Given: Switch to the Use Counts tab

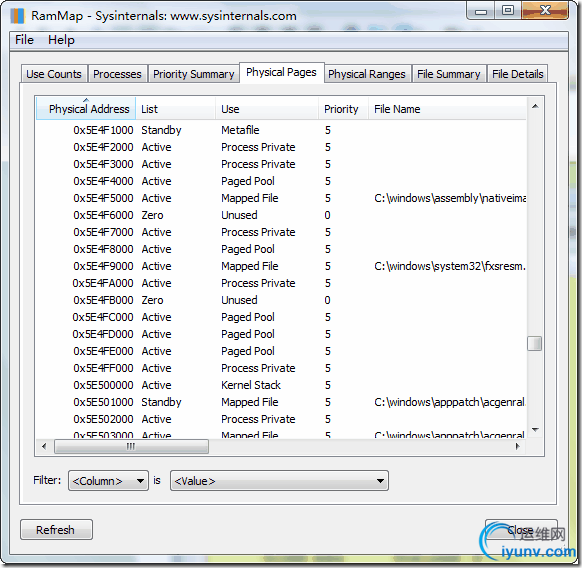Looking at the screenshot, I should click(x=54, y=74).
